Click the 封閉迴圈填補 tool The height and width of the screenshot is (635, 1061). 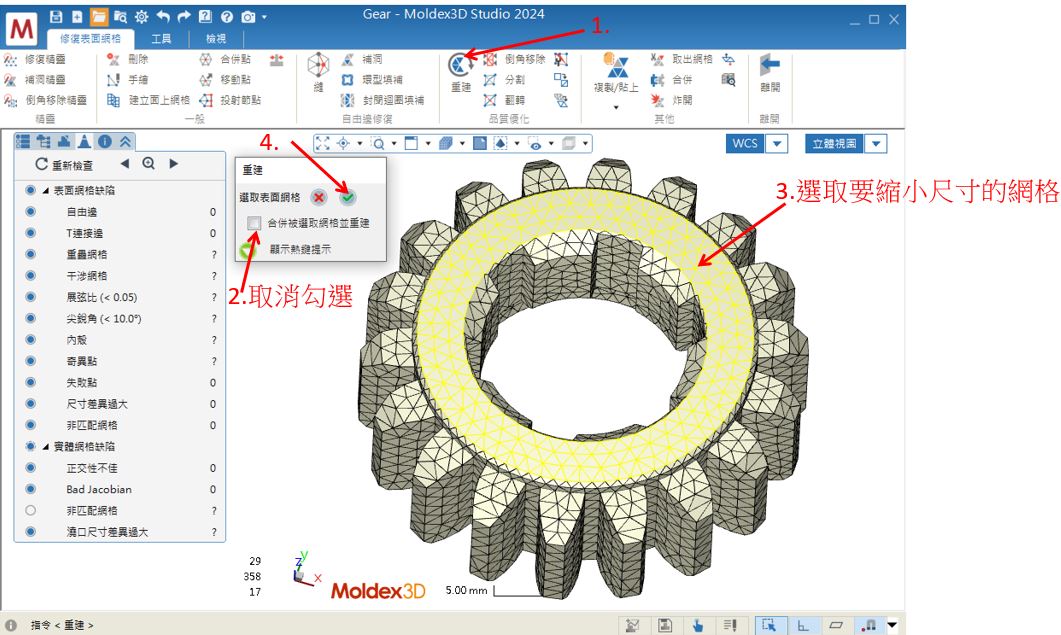pos(383,100)
